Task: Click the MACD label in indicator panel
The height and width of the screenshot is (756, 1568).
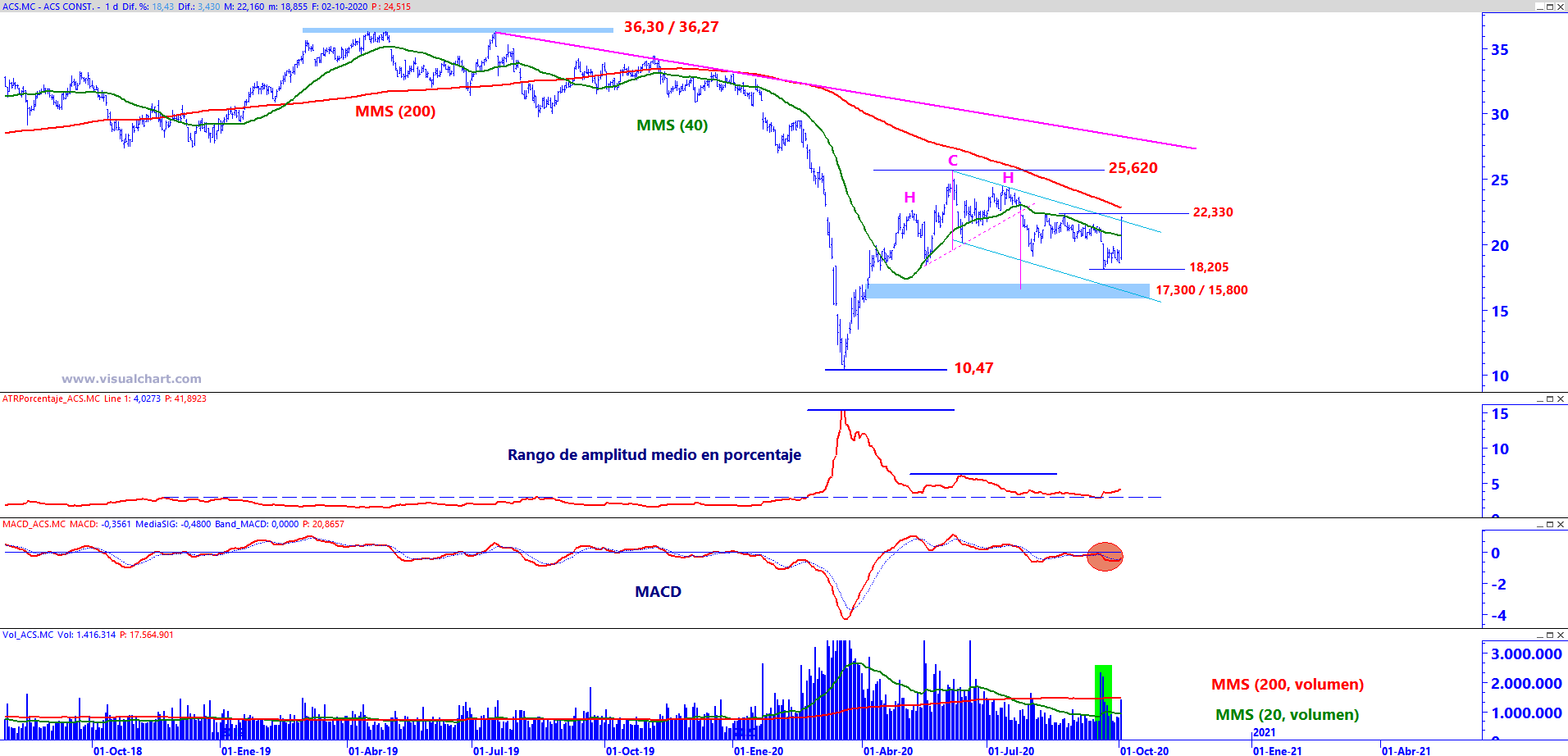Action: tap(658, 592)
